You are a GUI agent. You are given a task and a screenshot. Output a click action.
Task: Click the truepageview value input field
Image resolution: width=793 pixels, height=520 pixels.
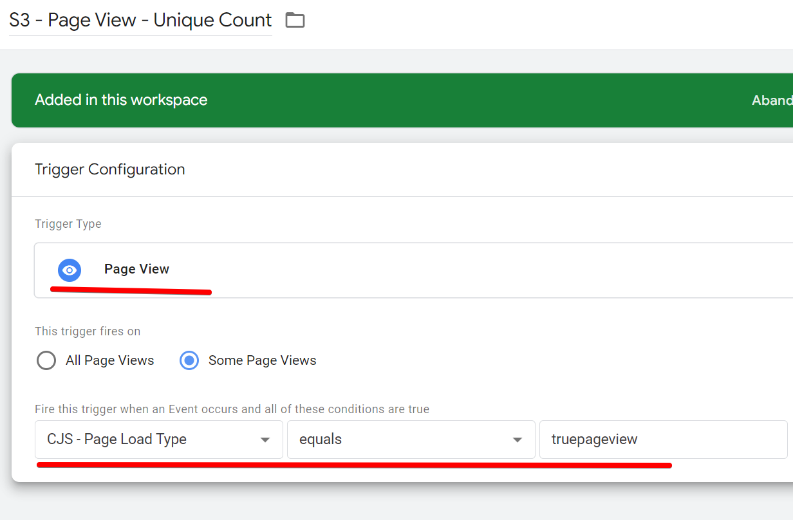(x=663, y=439)
